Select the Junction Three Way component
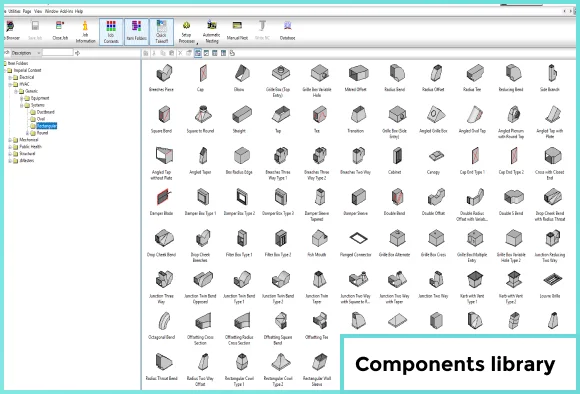The width and height of the screenshot is (580, 394). pyautogui.click(x=161, y=287)
